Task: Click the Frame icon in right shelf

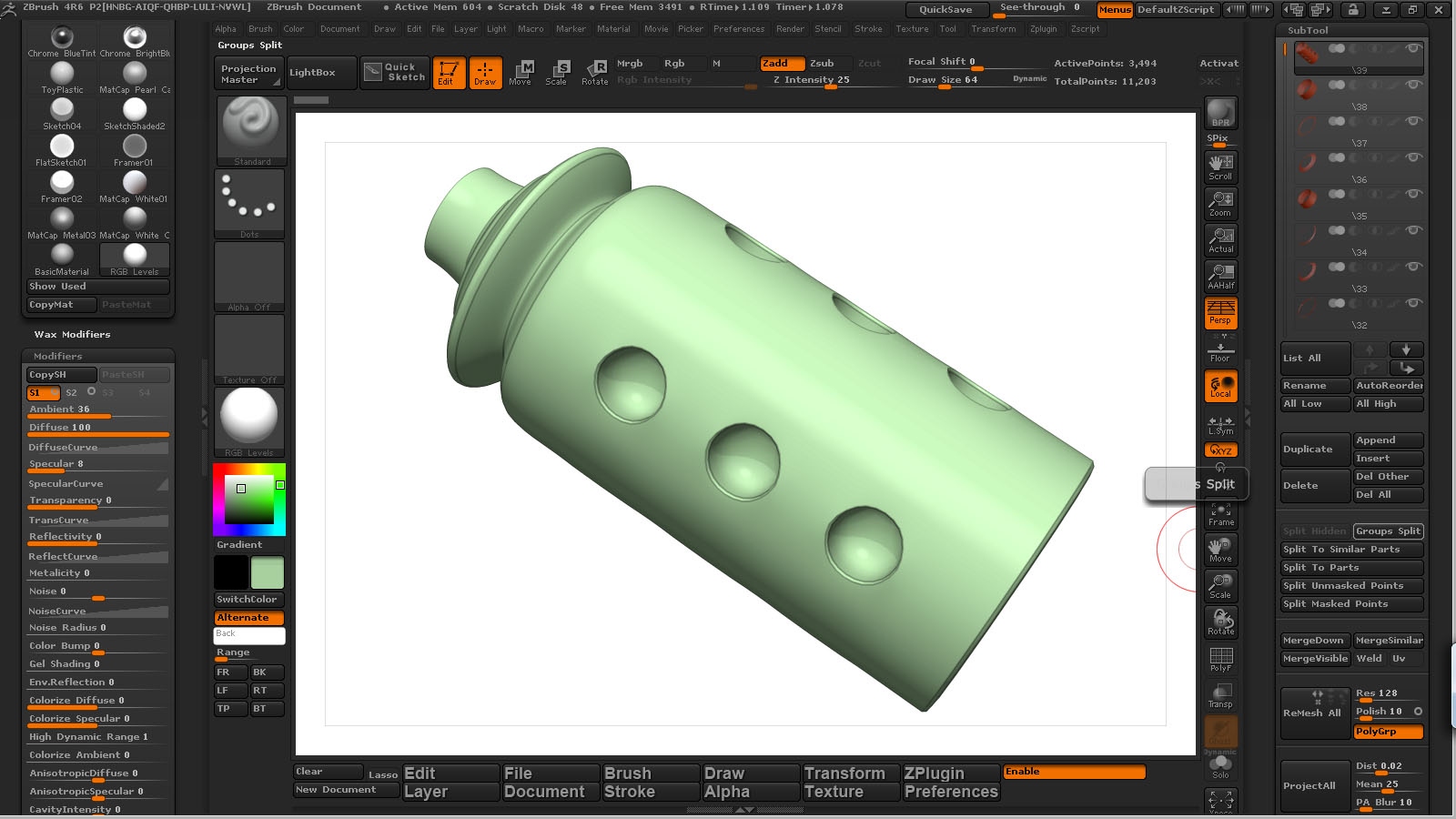Action: tap(1220, 513)
